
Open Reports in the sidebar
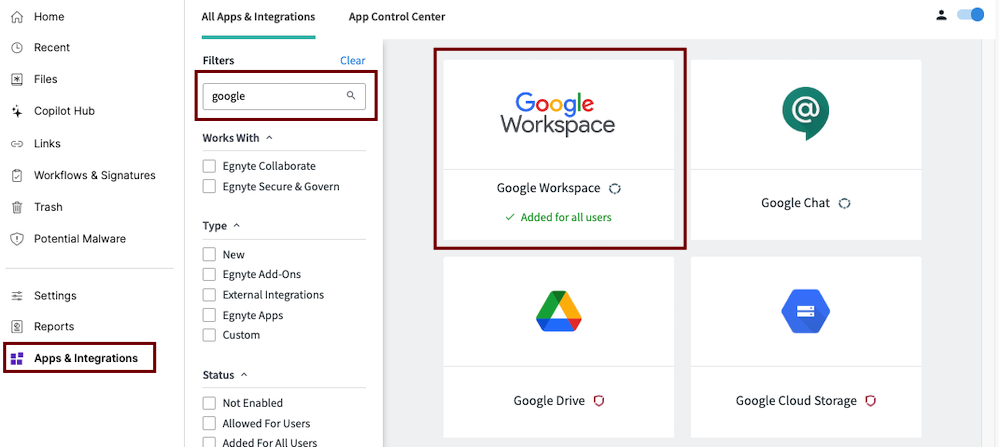click(x=54, y=327)
